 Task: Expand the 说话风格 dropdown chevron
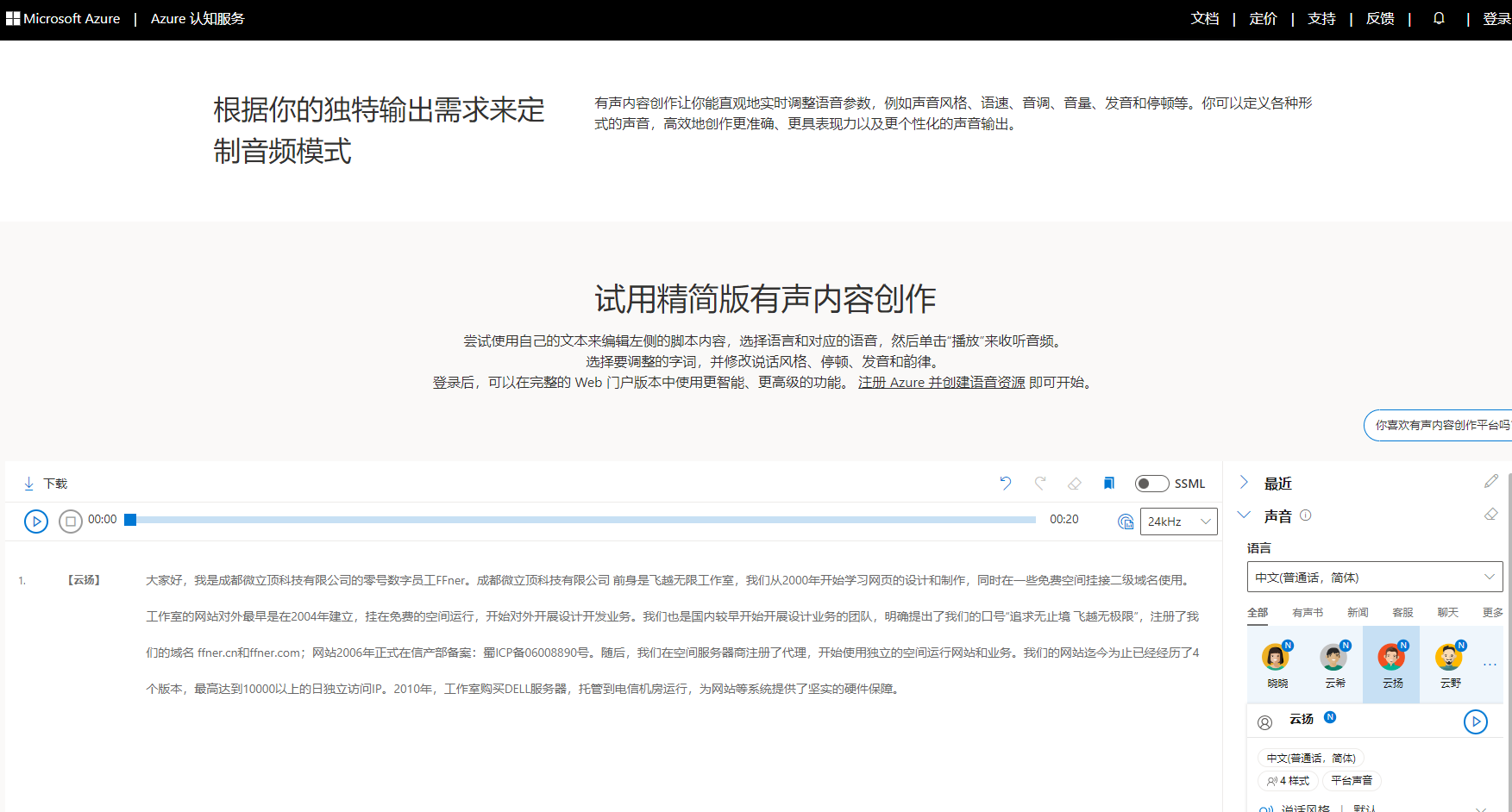1481,809
